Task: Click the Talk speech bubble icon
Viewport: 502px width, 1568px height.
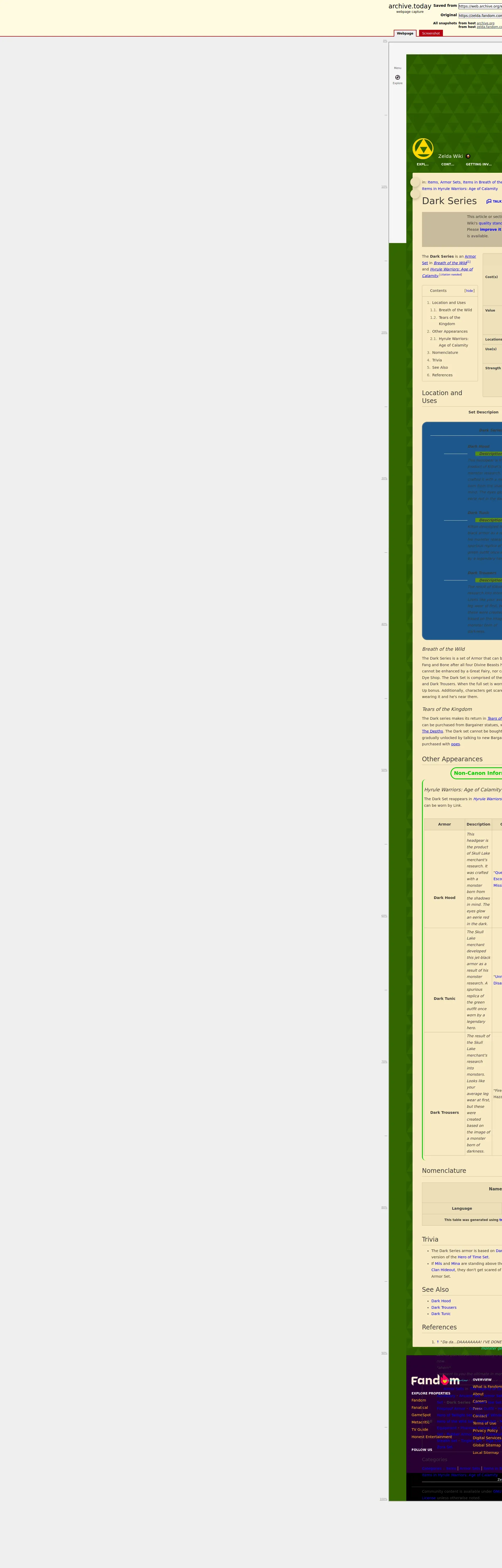Action: [x=489, y=201]
